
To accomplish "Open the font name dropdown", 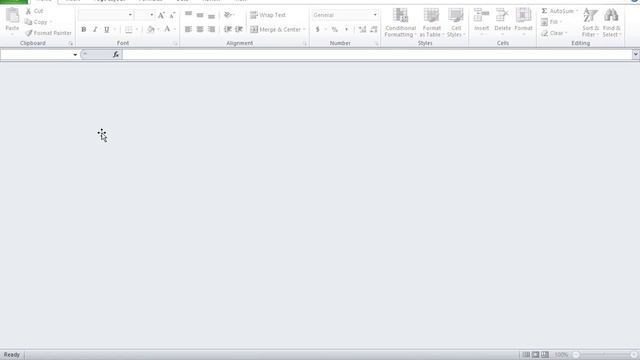I will tap(130, 15).
